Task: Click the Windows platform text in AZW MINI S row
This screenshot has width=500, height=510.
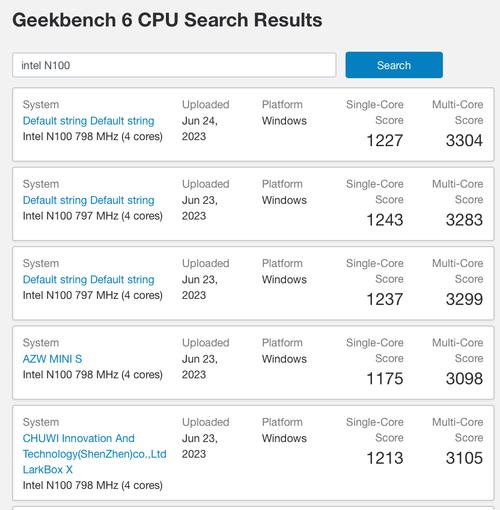Action: pyautogui.click(x=284, y=359)
